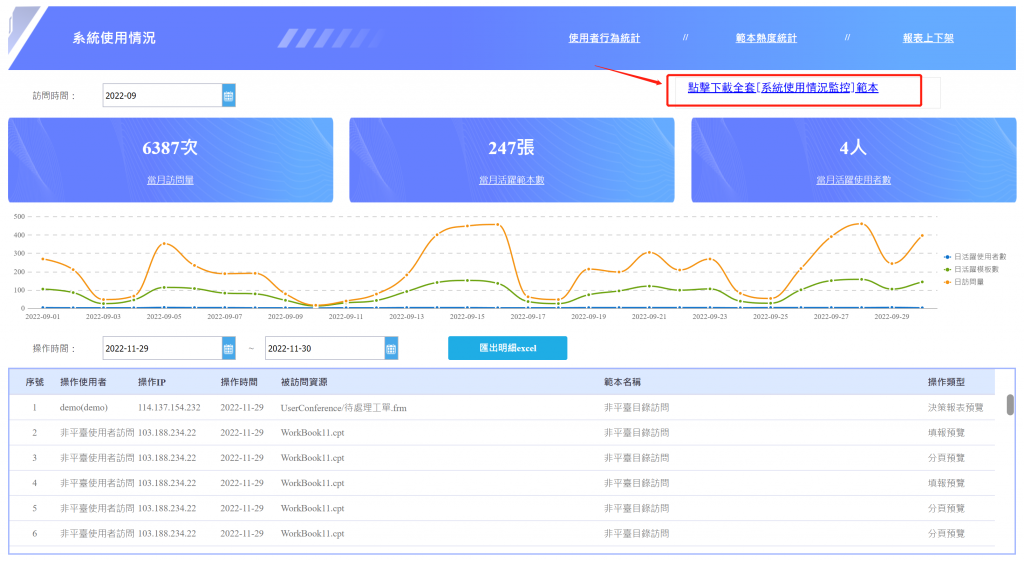The height and width of the screenshot is (561, 1024).
Task: Click the 操作IP column header
Action: coord(152,382)
